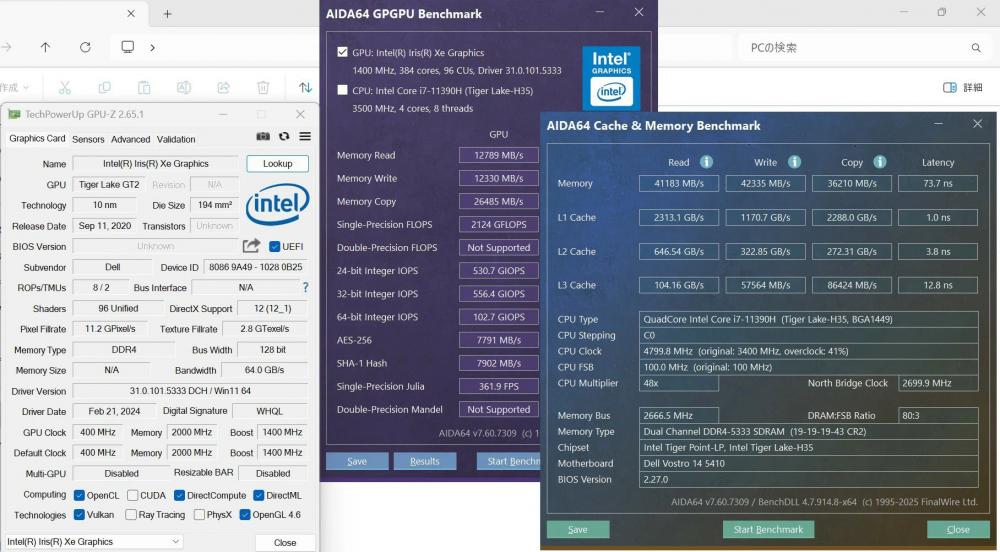Switch to the Sensors tab
The width and height of the screenshot is (1000, 552).
point(88,139)
